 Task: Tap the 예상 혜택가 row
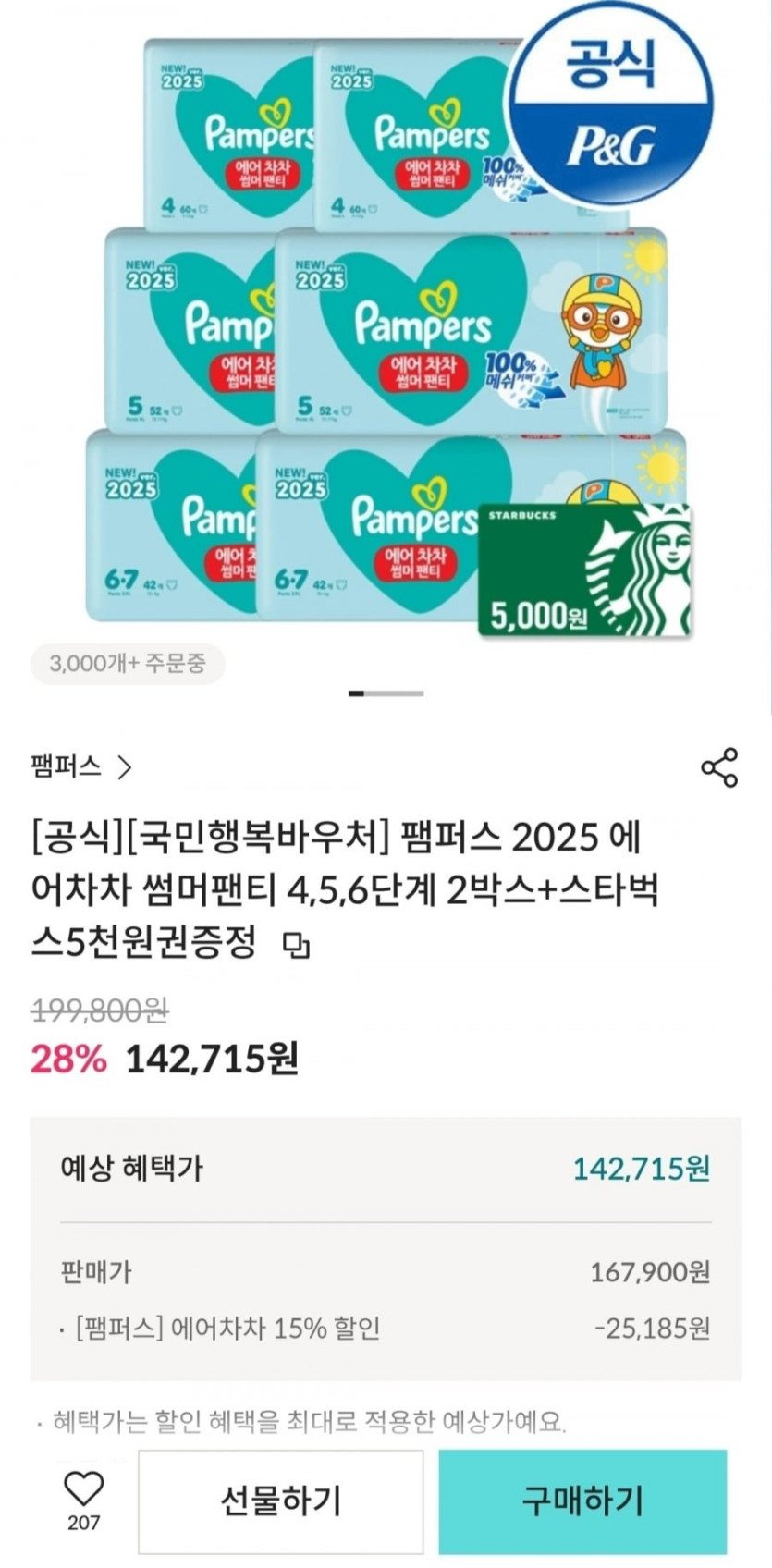(x=386, y=1169)
